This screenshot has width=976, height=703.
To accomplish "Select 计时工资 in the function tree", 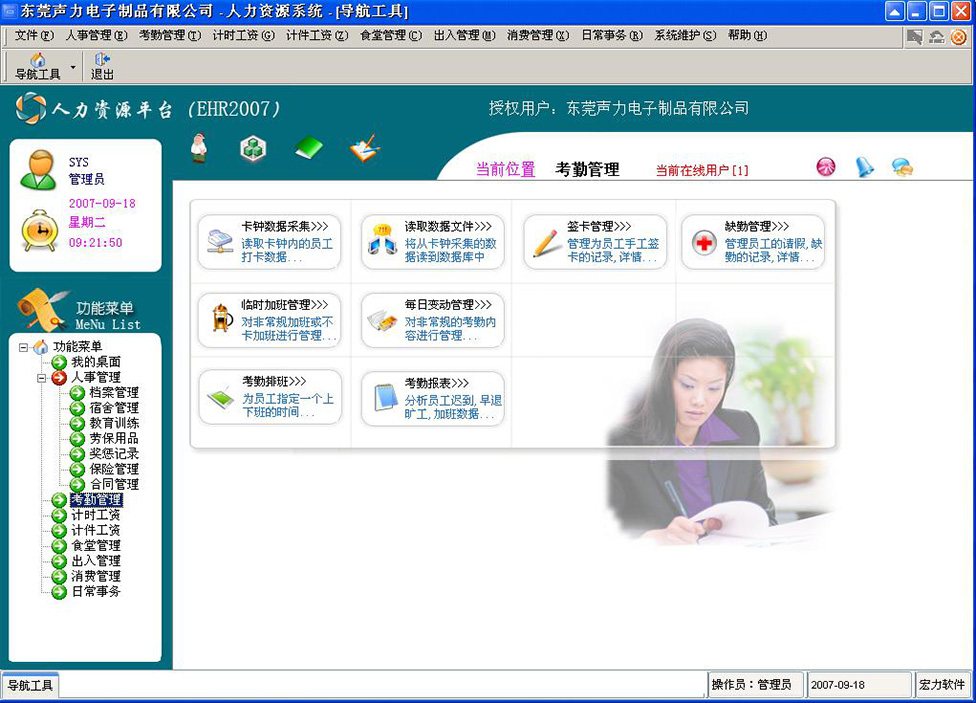I will tap(95, 515).
